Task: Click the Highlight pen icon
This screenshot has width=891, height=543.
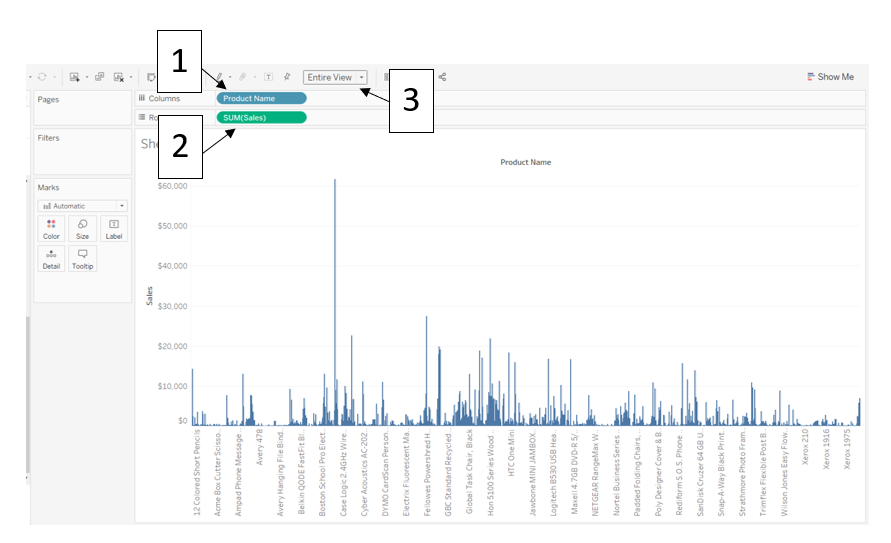Action: click(219, 77)
